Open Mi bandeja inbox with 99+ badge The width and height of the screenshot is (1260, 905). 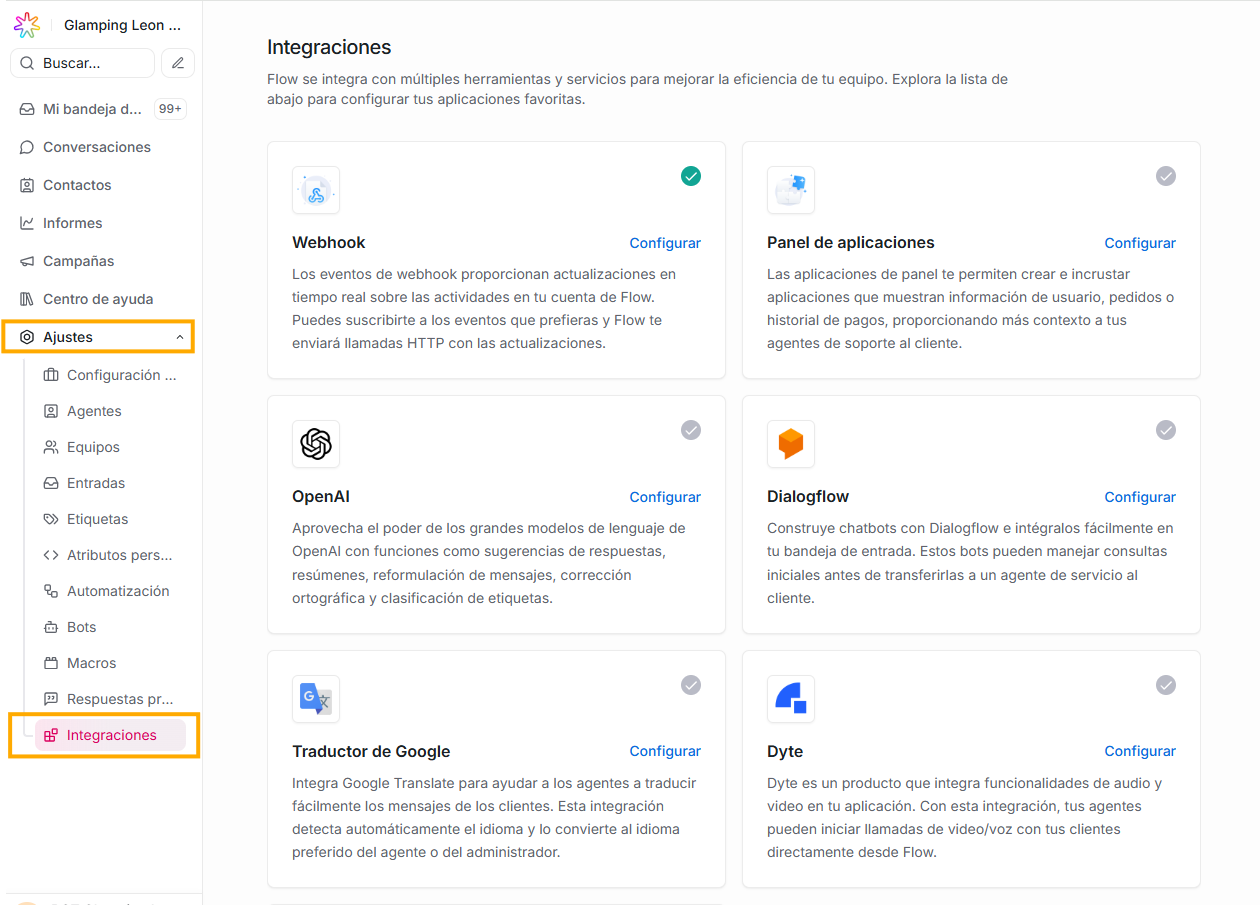coord(93,109)
